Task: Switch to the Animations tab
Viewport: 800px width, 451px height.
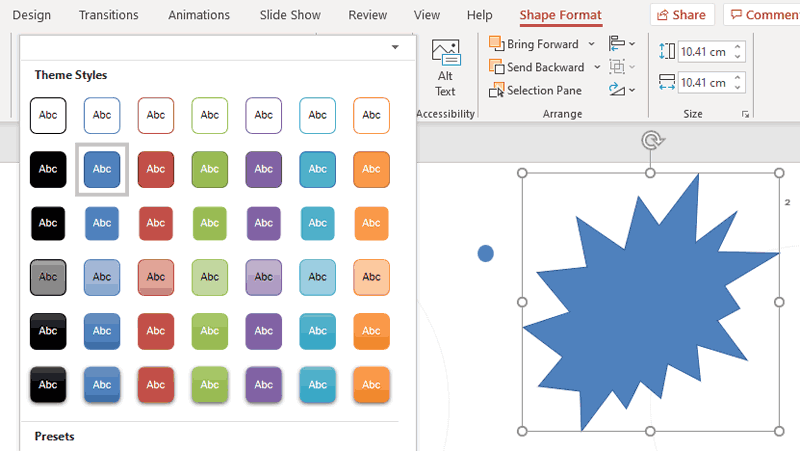Action: (x=199, y=15)
